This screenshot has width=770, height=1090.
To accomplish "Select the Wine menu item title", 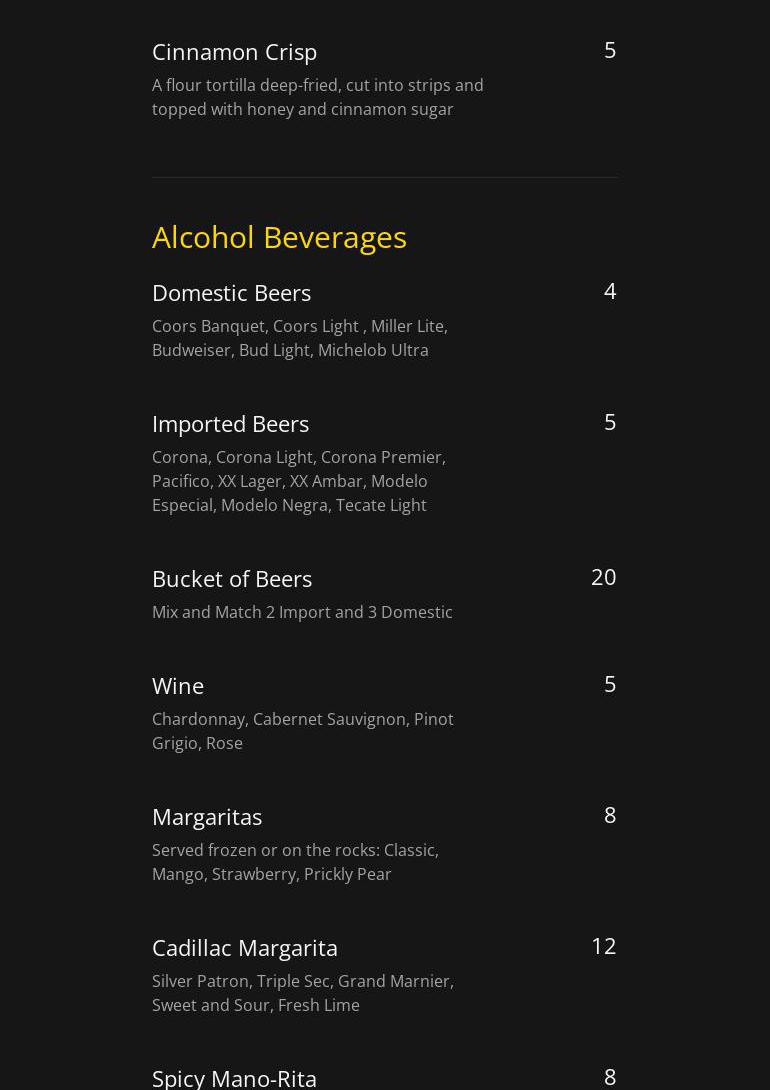I will [x=178, y=685].
